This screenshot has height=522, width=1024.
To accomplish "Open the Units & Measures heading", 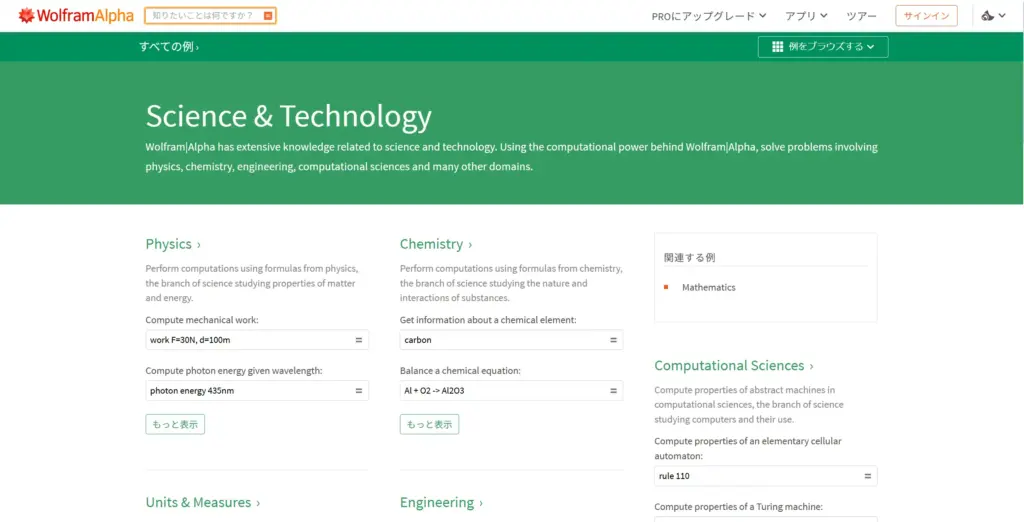I will [202, 502].
